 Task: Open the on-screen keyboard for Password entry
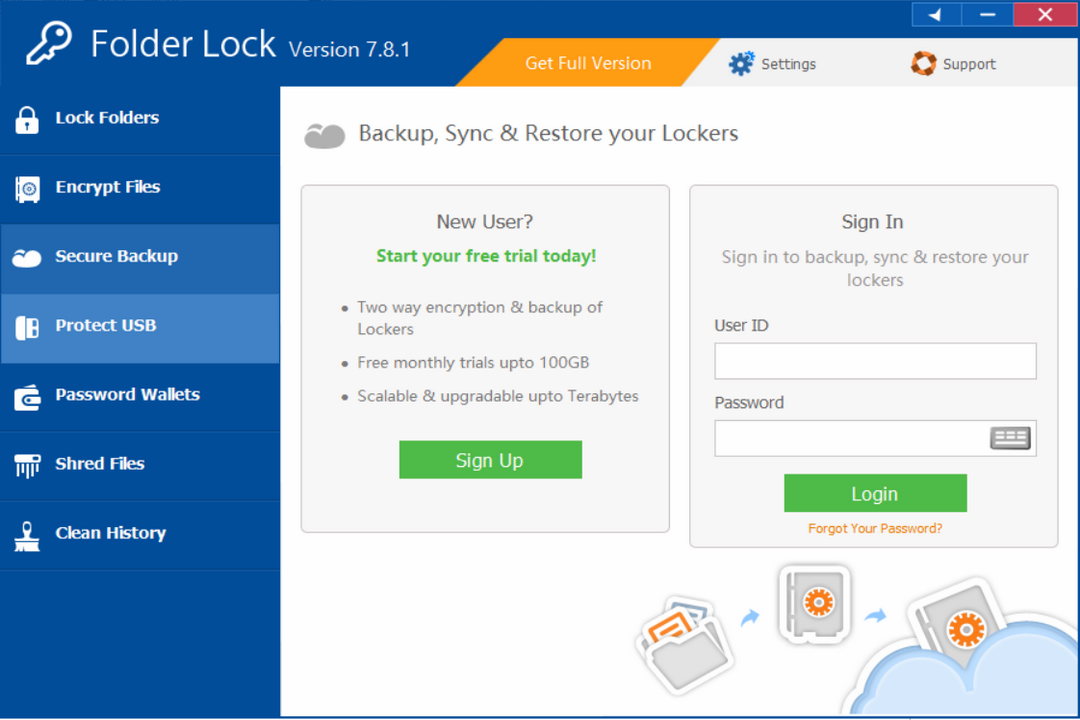coord(1010,438)
